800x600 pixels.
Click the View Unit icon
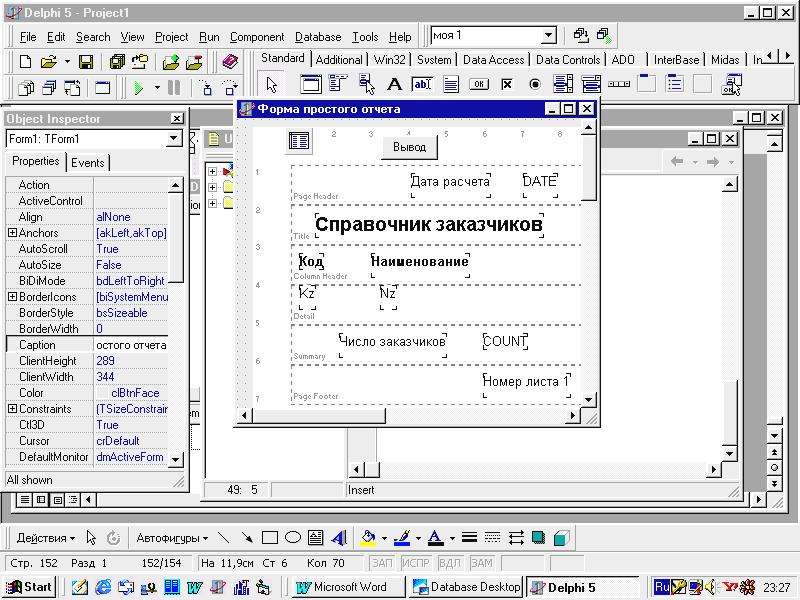pos(26,88)
